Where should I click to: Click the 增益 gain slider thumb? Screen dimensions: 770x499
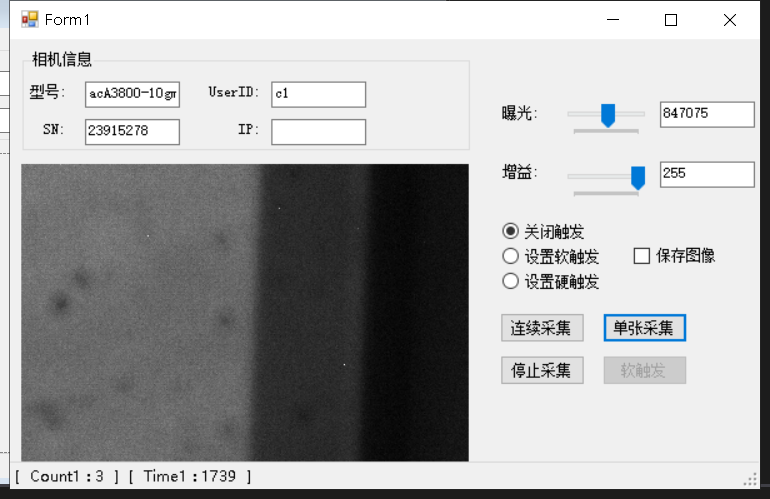(x=638, y=177)
